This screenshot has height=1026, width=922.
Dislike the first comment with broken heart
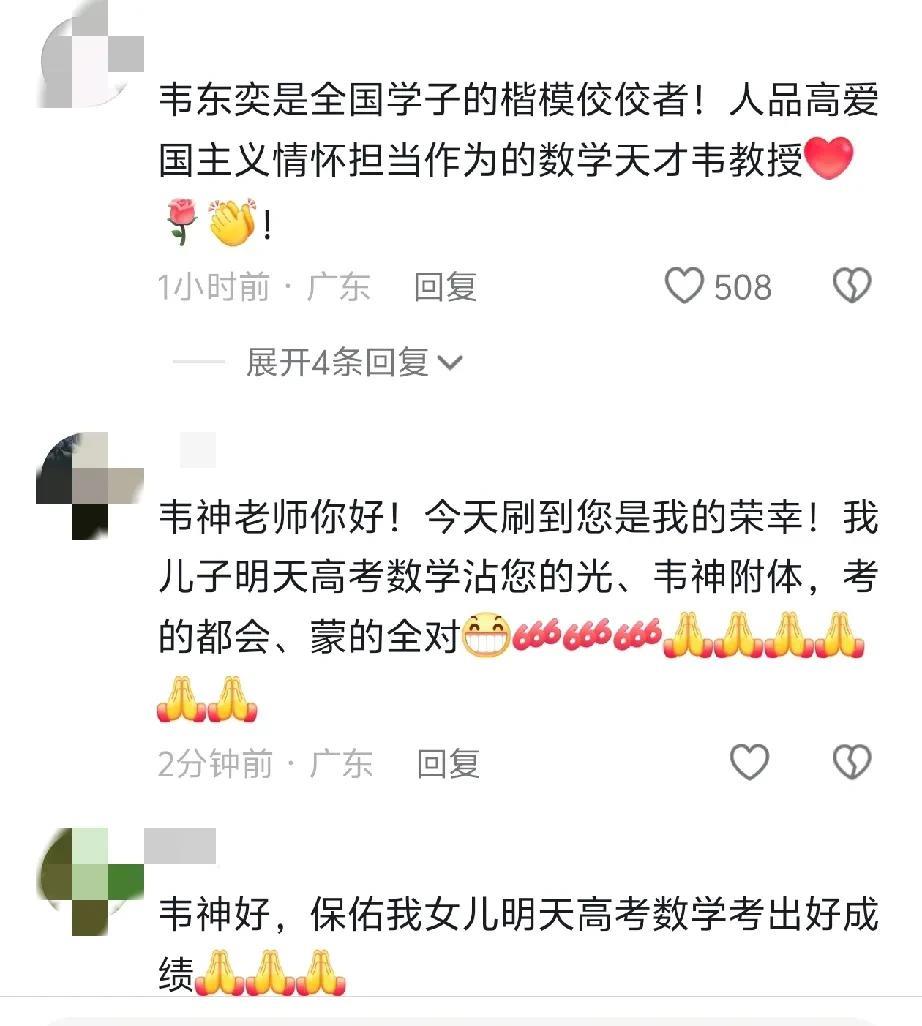pyautogui.click(x=851, y=285)
